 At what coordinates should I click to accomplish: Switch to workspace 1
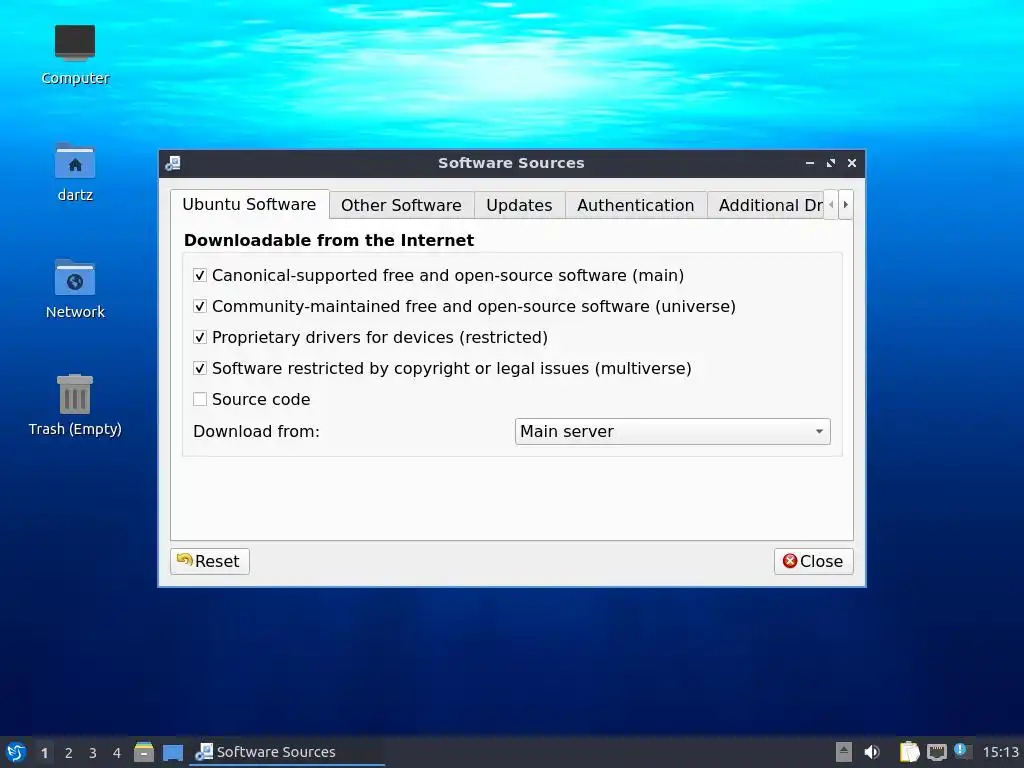[44, 753]
